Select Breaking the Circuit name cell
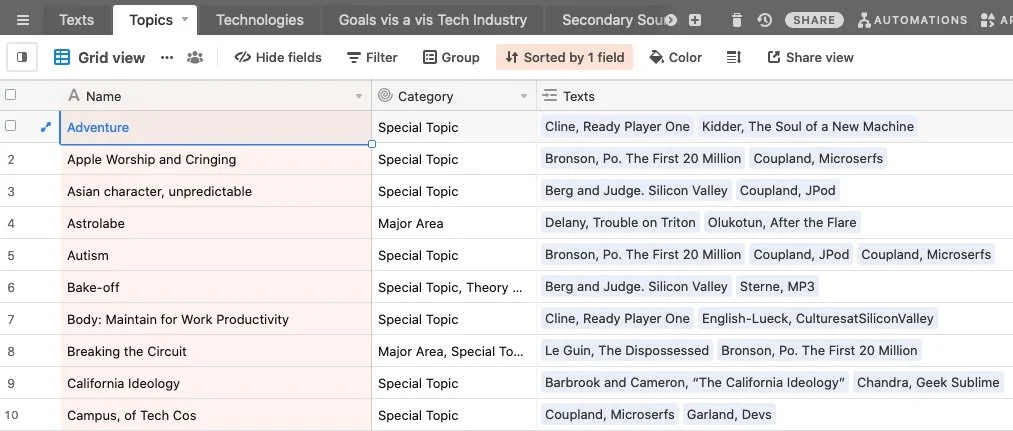Screen dimensions: 1013x431 216,351
